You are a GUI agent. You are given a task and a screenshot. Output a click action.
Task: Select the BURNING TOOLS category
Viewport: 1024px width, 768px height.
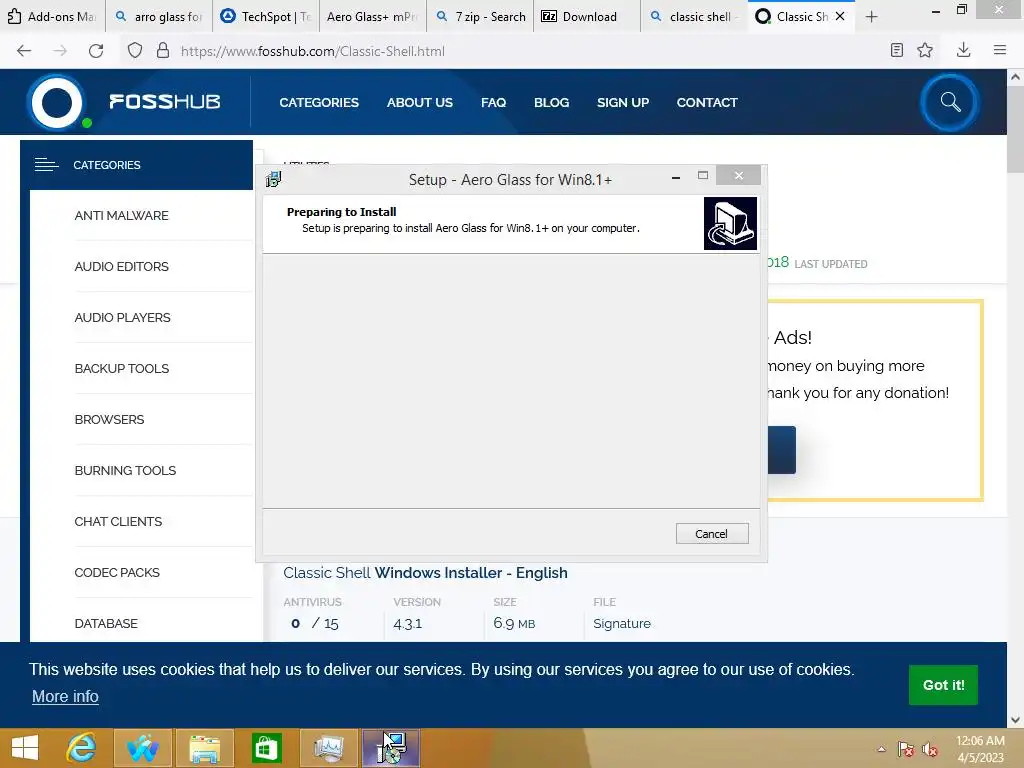click(125, 470)
